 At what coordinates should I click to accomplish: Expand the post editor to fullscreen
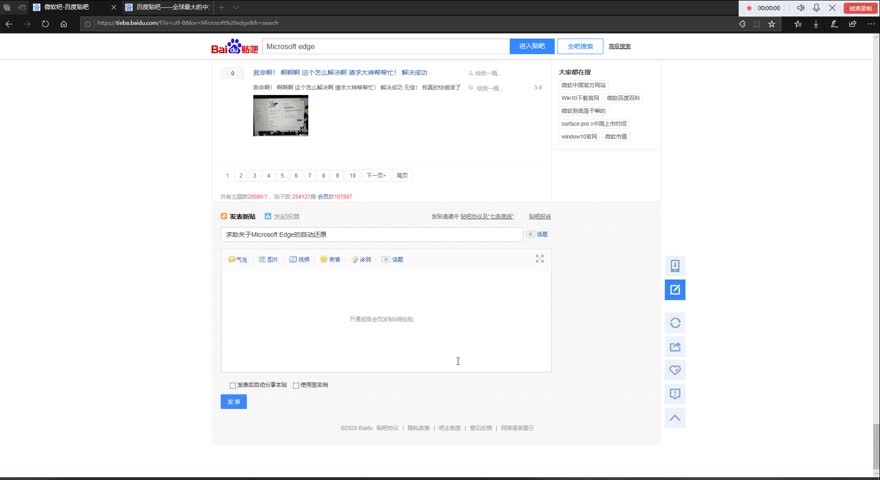tap(540, 258)
